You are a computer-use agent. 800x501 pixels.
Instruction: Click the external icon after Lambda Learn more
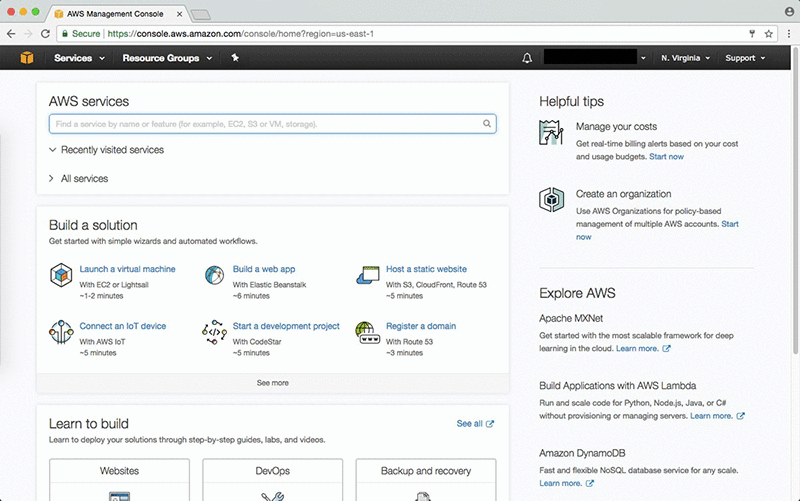coord(741,416)
